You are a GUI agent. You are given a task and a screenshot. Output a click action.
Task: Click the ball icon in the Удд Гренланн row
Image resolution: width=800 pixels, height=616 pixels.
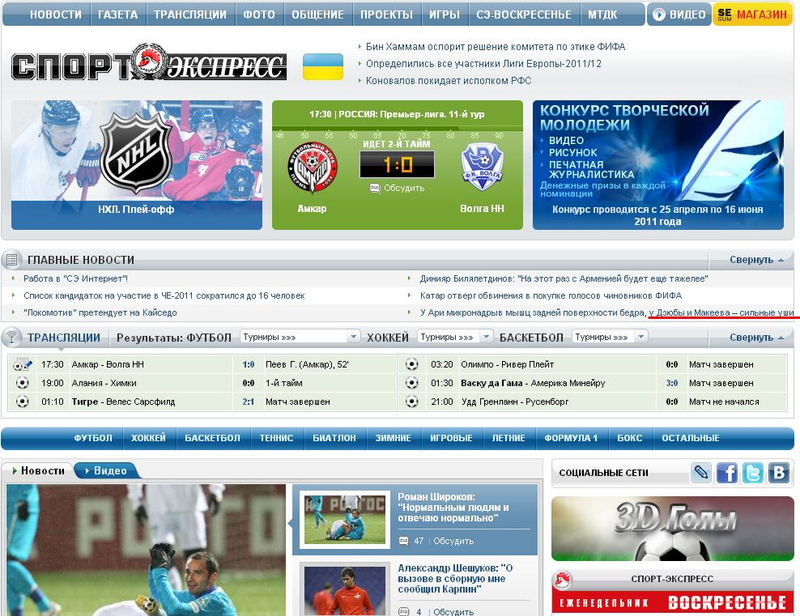click(x=412, y=402)
